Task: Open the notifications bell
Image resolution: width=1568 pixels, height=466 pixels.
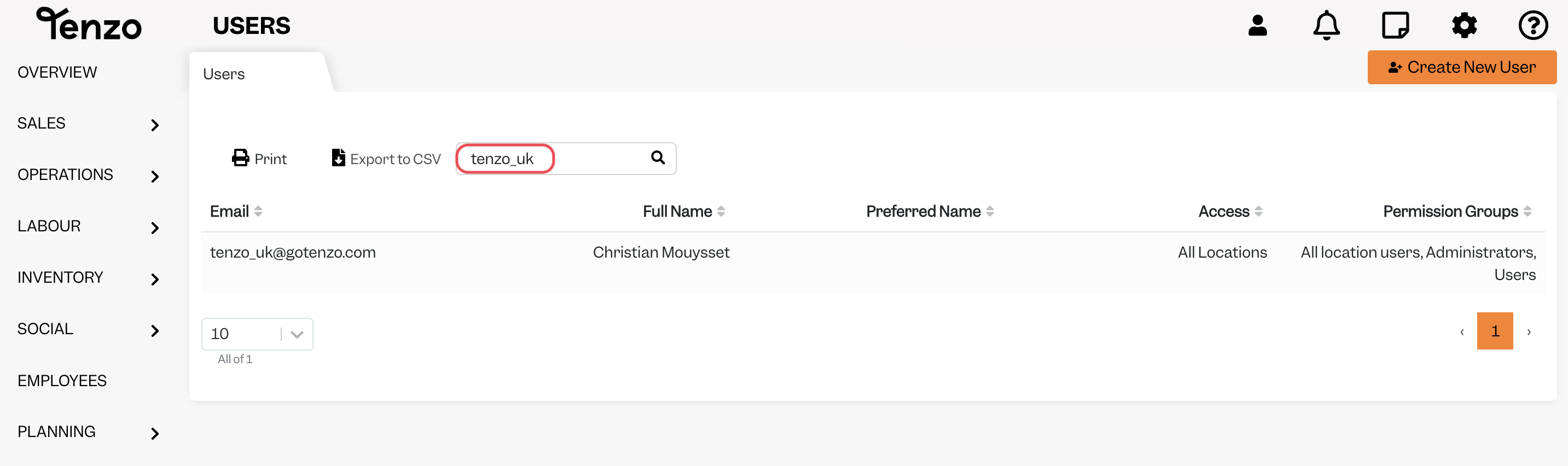Action: point(1326,26)
